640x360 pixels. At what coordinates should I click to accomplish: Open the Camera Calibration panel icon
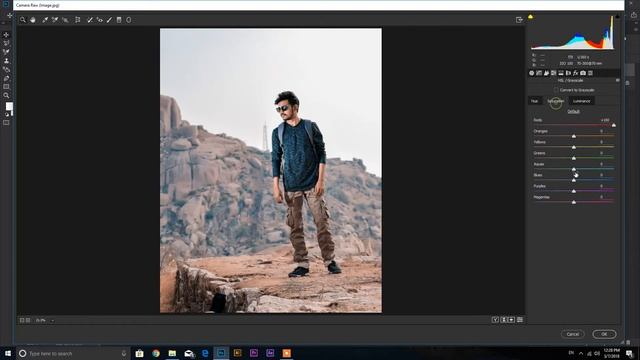tap(583, 73)
